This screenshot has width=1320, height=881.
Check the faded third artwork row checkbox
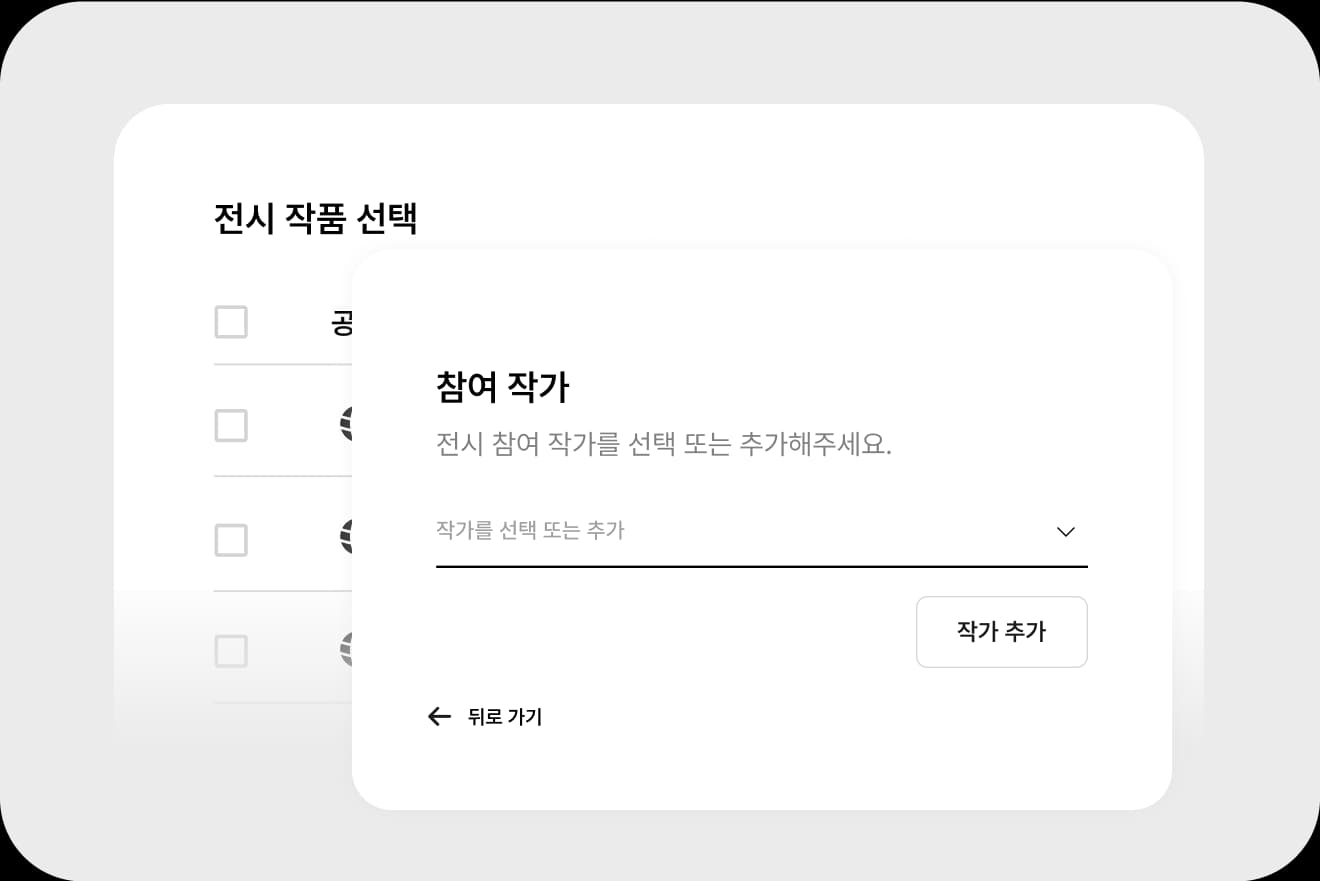tap(231, 651)
